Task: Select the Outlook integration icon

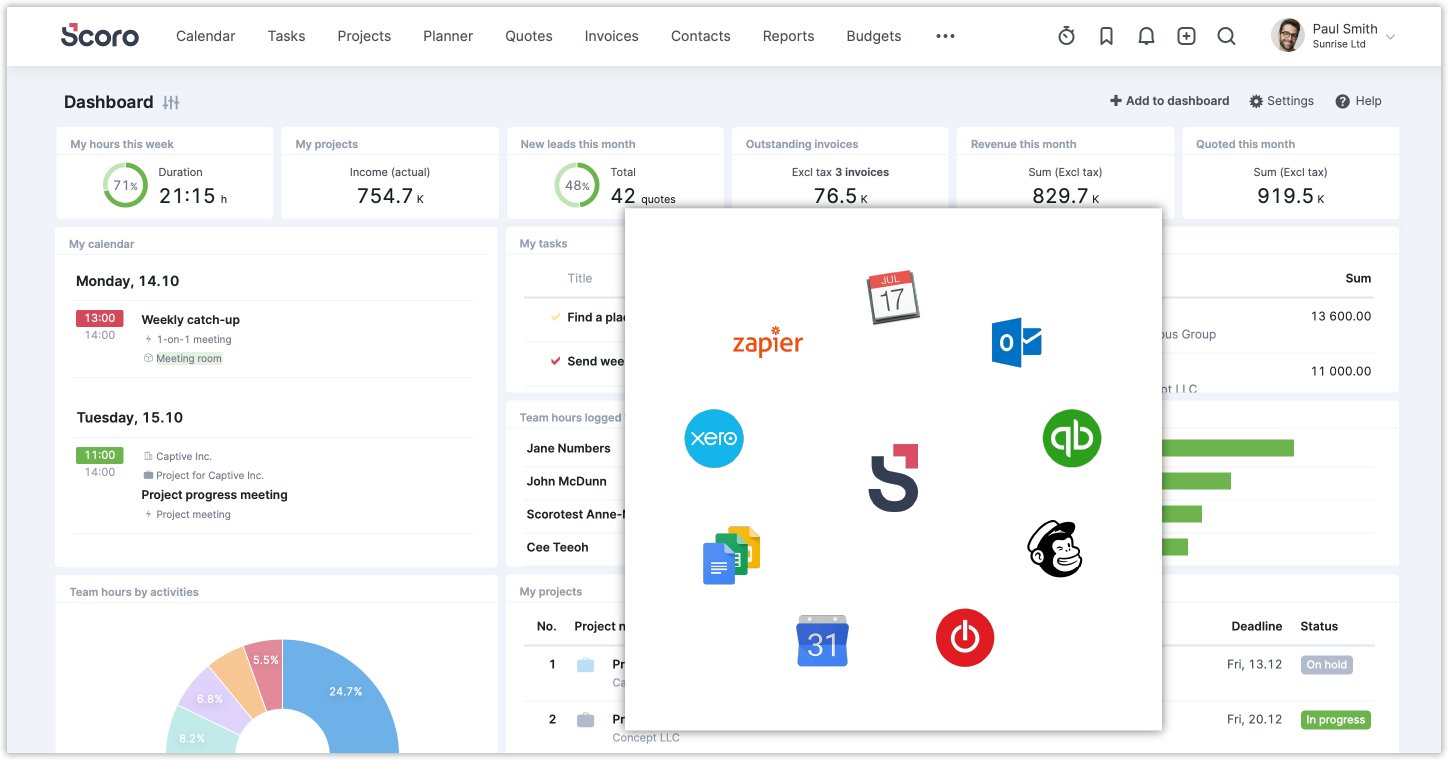Action: point(1017,343)
